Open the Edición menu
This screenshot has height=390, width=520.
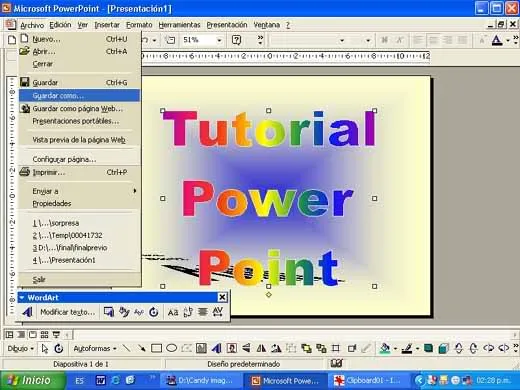[x=60, y=25]
